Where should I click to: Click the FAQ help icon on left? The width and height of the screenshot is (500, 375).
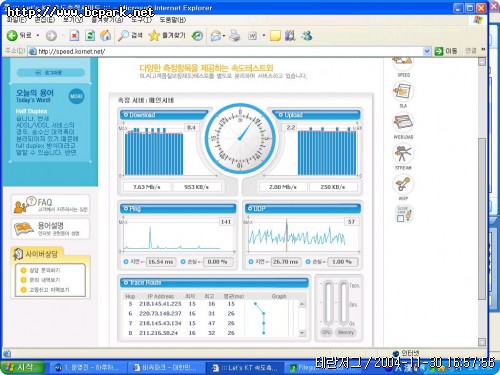[24, 204]
